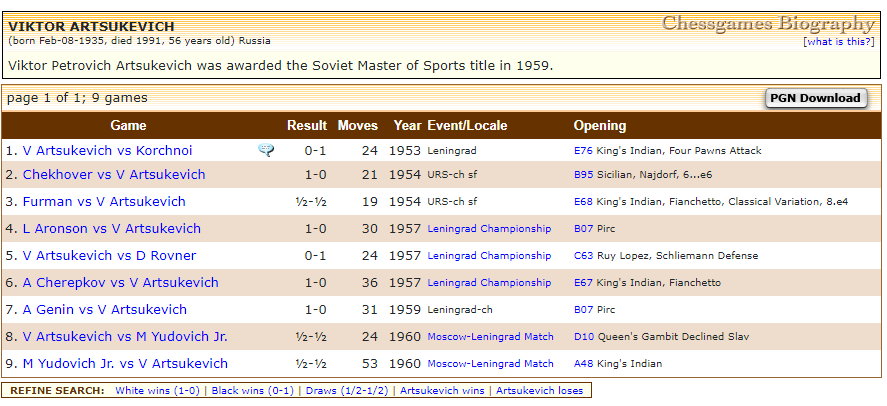Open game V Artsukevich vs M Yudovich Jr.
This screenshot has height=406, width=887.
[x=125, y=336]
